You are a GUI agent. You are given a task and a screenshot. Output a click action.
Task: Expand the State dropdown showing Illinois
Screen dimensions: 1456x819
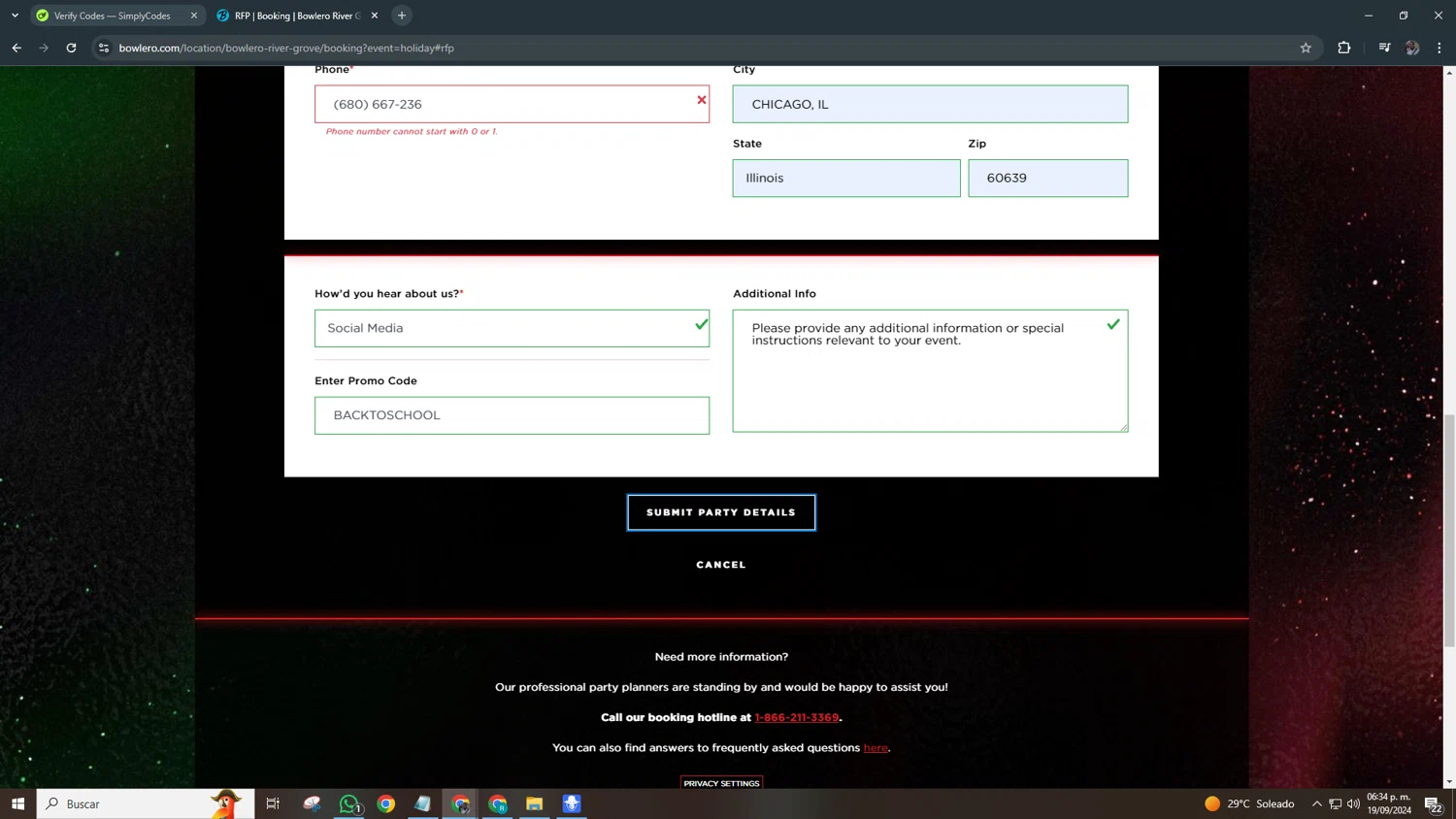click(x=845, y=179)
